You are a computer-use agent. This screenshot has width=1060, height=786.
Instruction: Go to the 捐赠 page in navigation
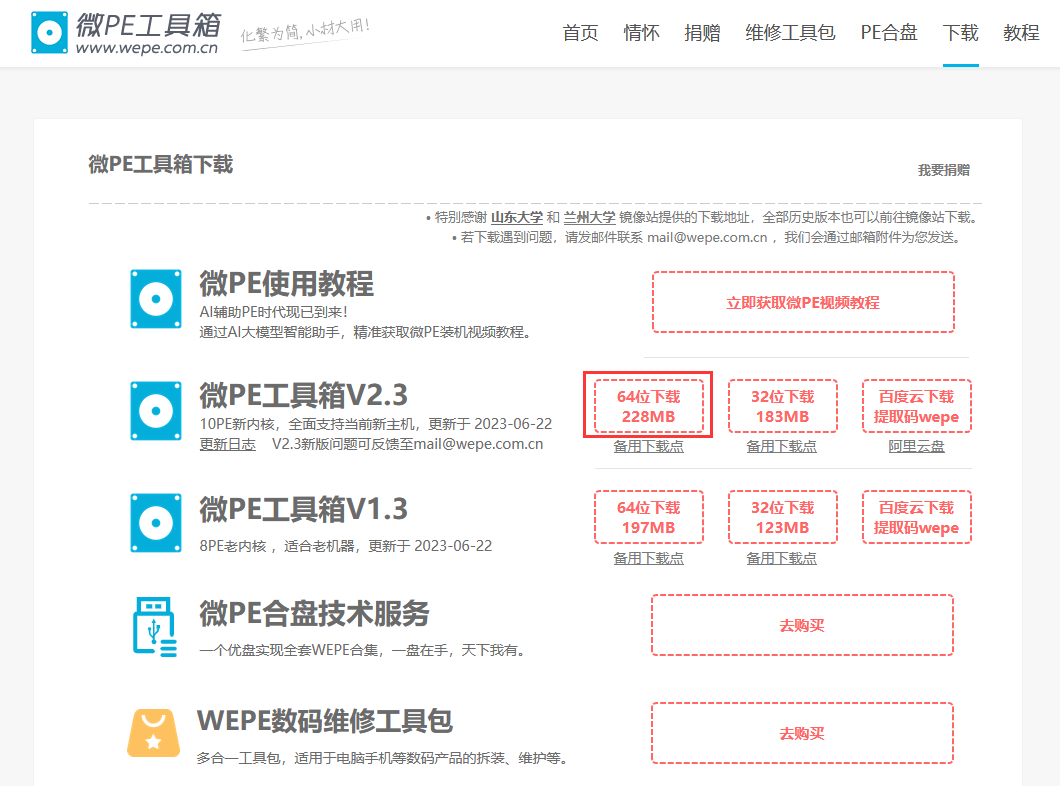tap(702, 32)
